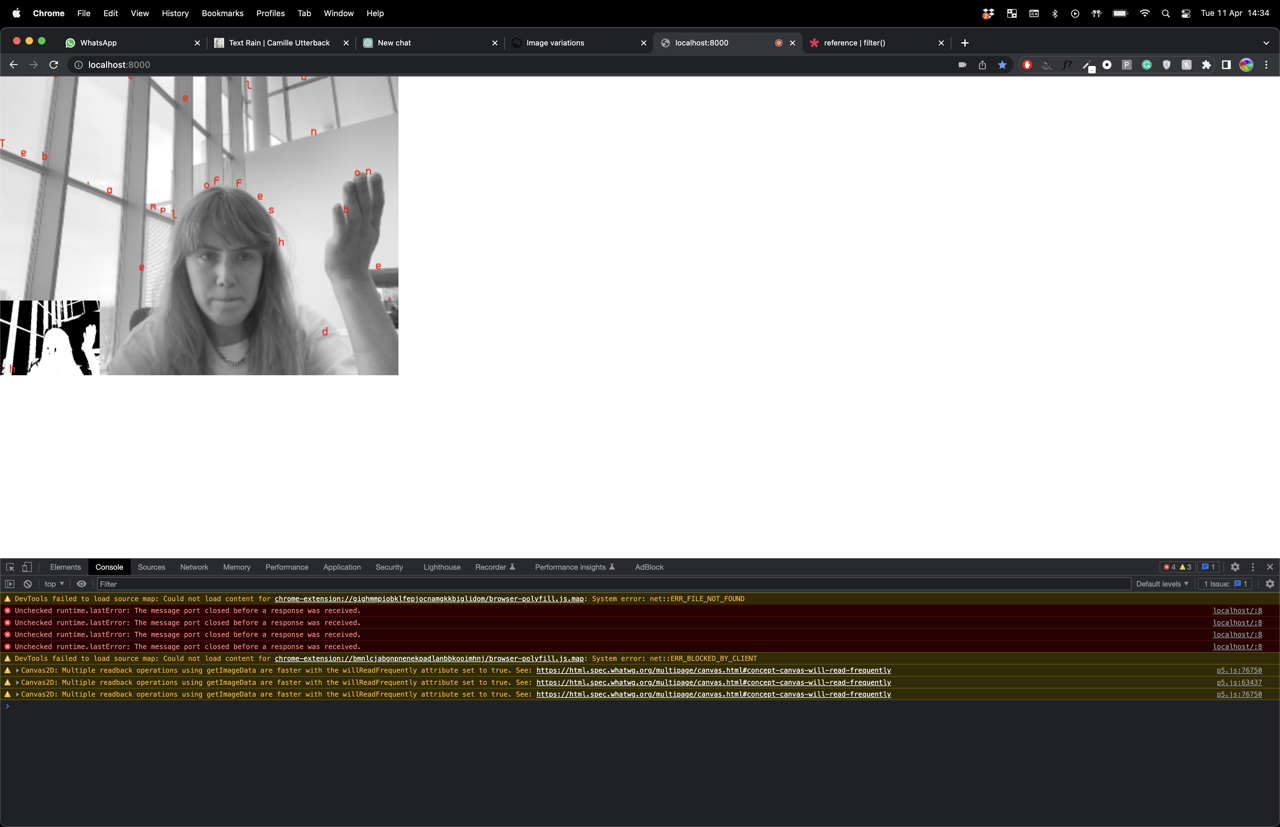
Task: Open the p5.js:63437 source link
Action: (x=1239, y=683)
